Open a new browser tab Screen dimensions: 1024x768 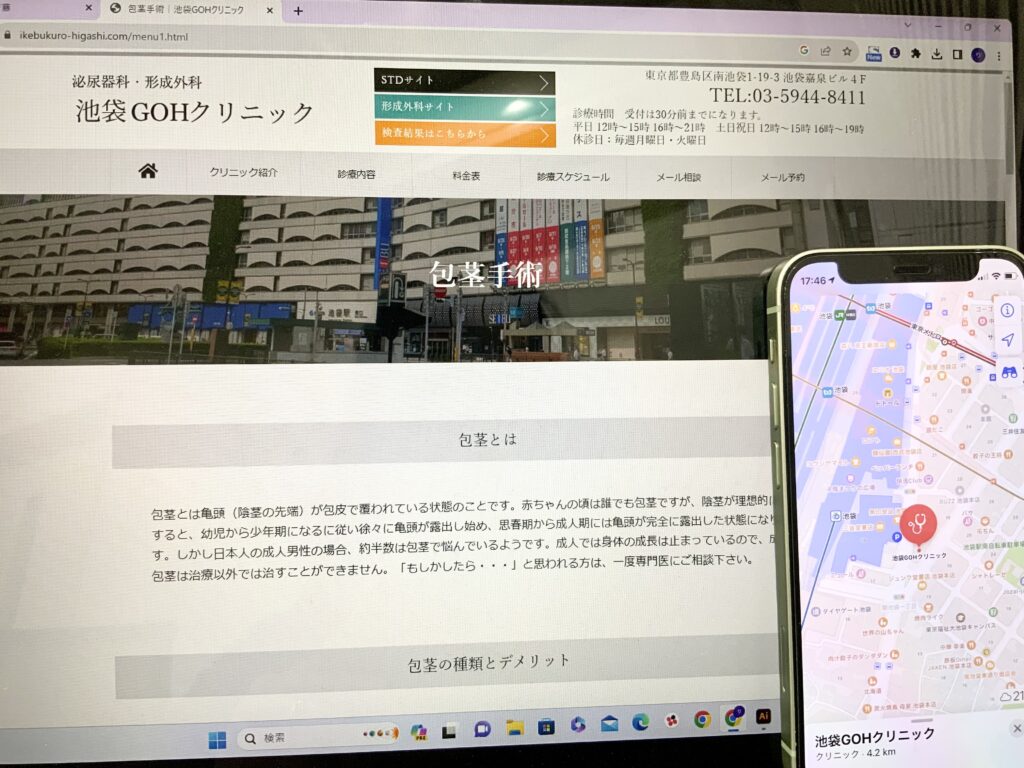pos(298,10)
